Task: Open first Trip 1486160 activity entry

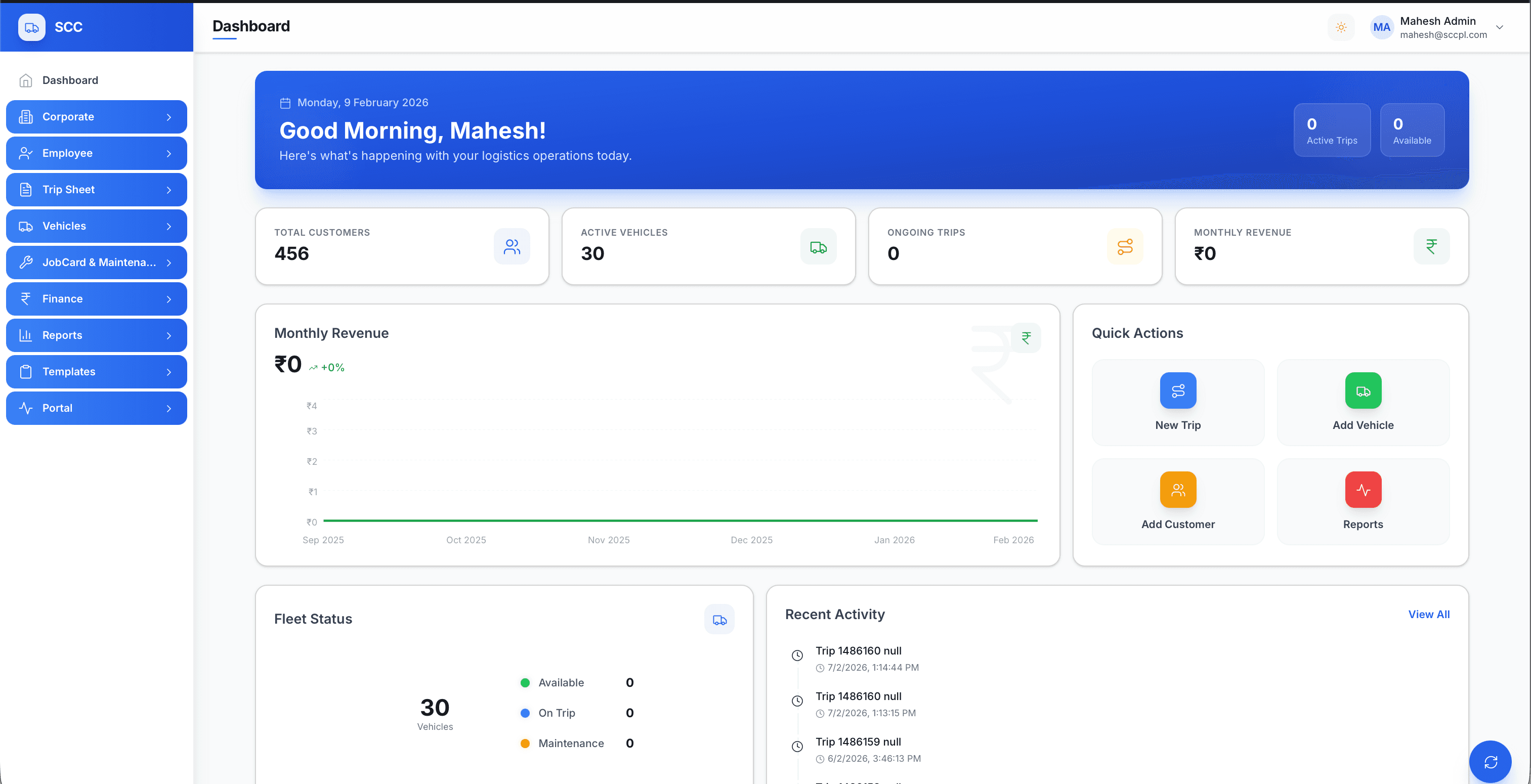Action: 858,651
